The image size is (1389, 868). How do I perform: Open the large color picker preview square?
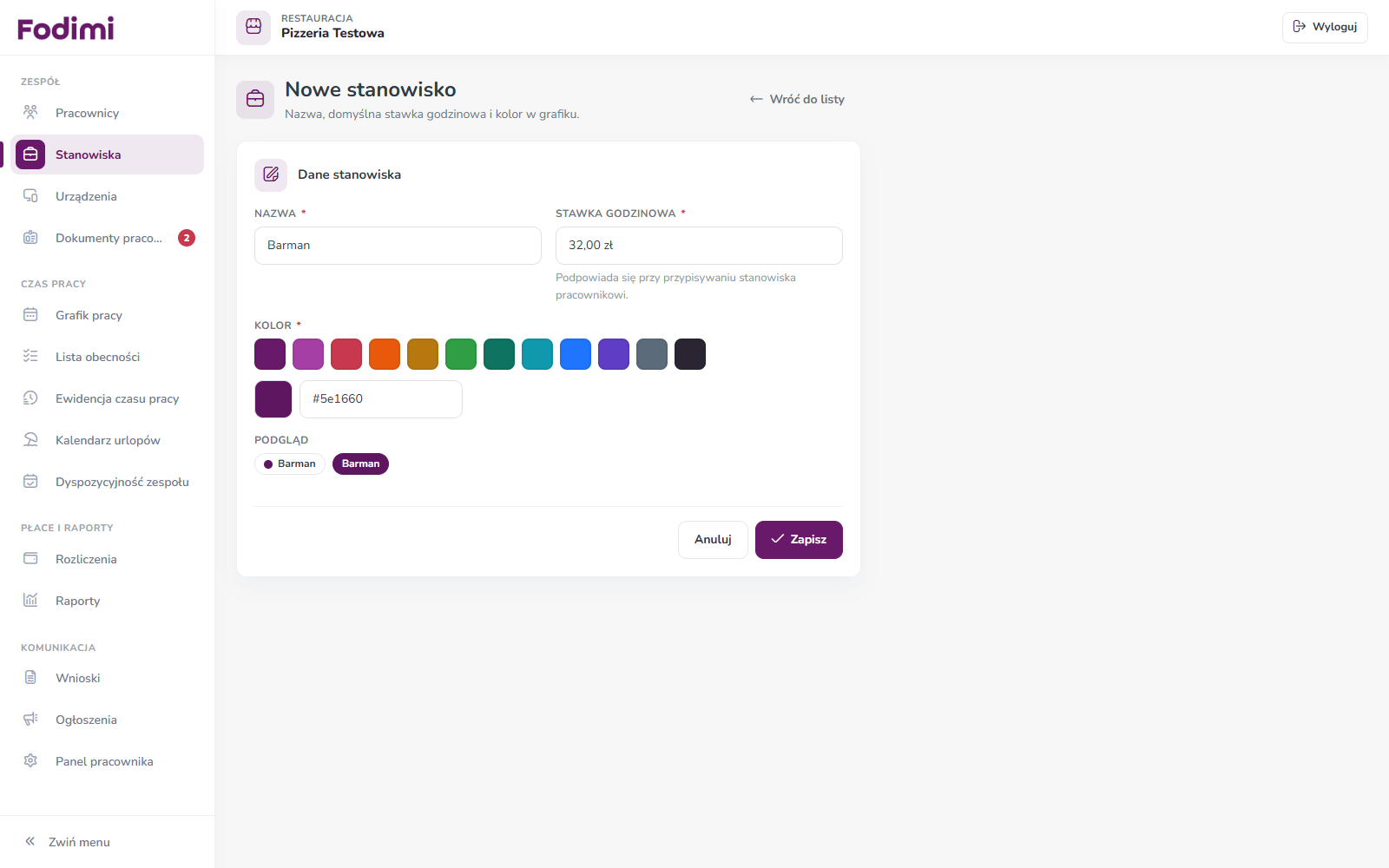pyautogui.click(x=273, y=399)
